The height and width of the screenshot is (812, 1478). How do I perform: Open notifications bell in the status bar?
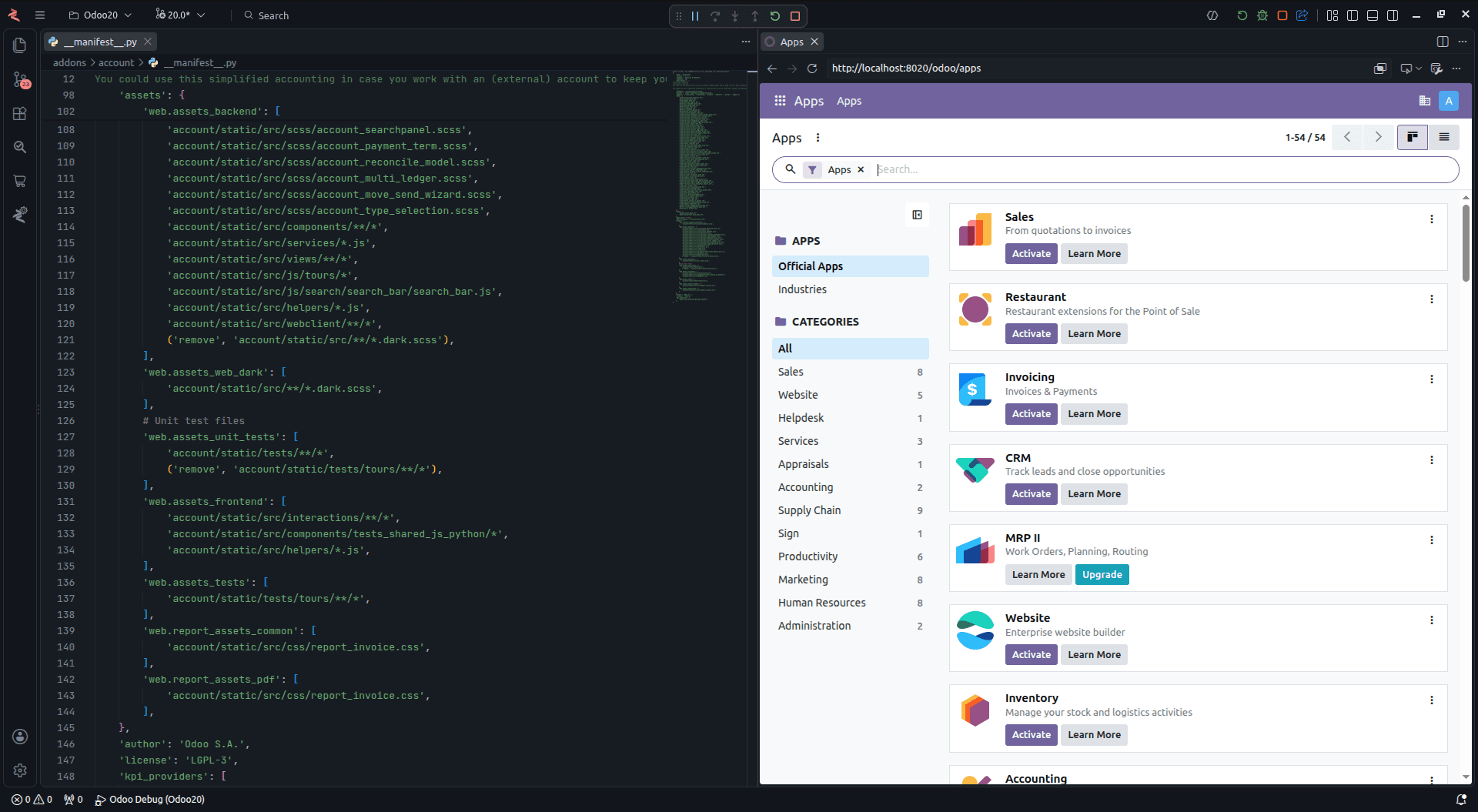click(x=1461, y=800)
